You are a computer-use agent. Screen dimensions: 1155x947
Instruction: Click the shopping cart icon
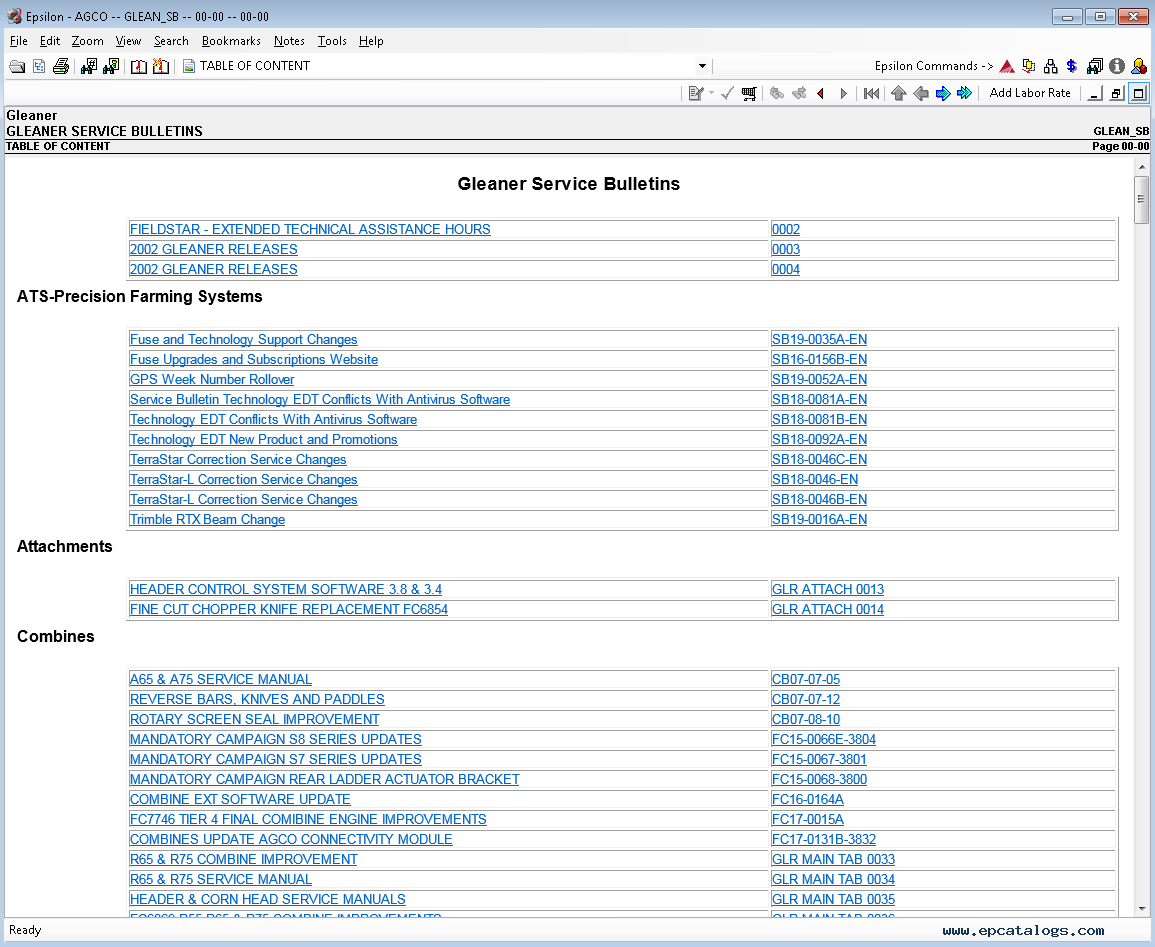pos(749,94)
